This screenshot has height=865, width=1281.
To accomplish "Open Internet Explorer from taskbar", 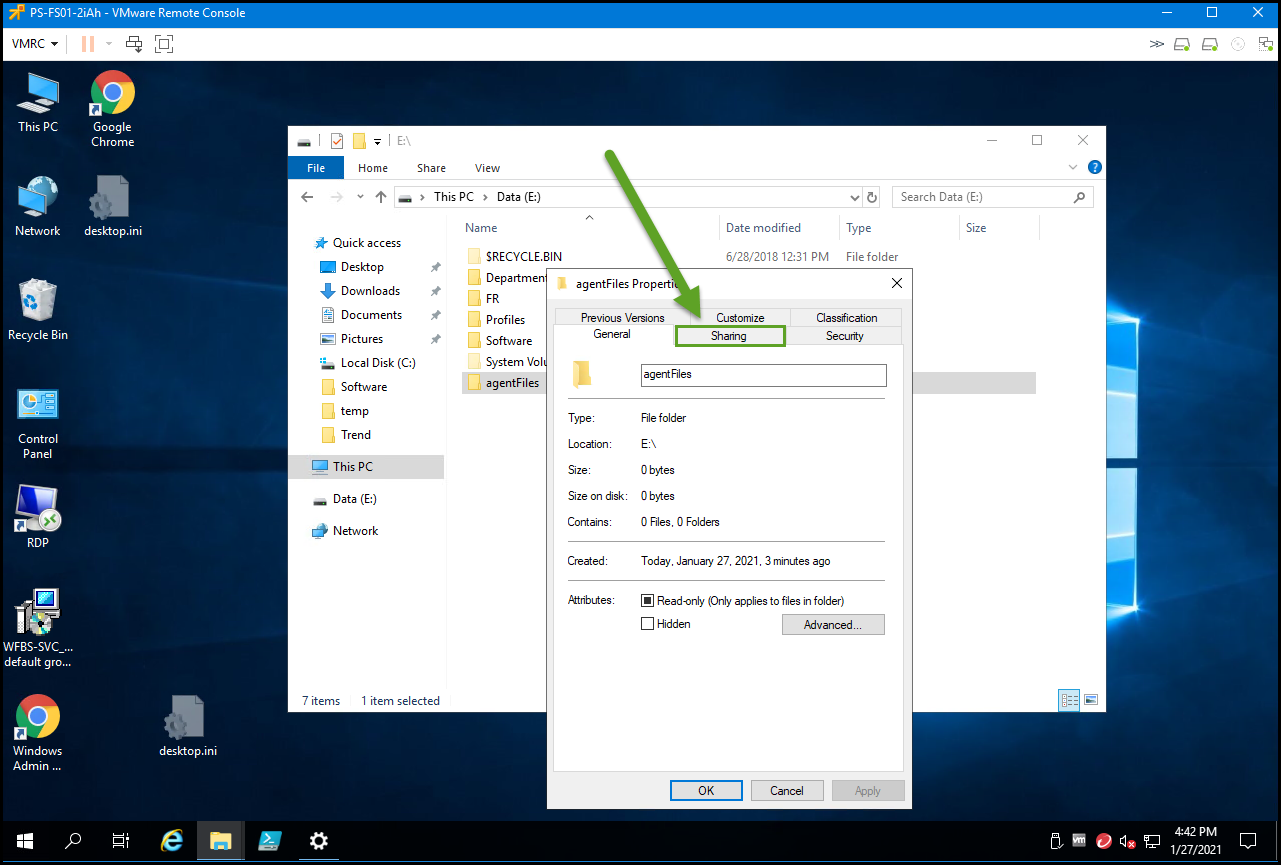I will click(172, 841).
